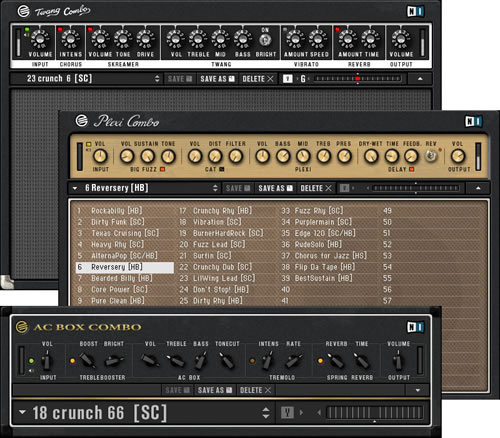Click Save As in Twang Combo
Image resolution: width=500 pixels, height=438 pixels.
click(x=218, y=79)
